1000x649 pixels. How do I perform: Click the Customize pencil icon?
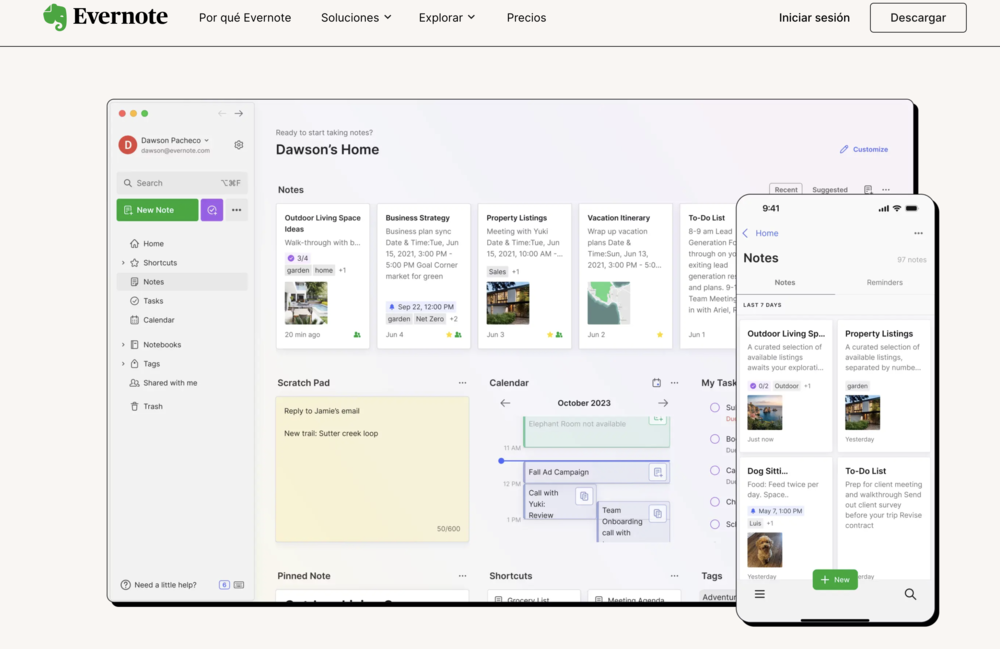tap(844, 149)
